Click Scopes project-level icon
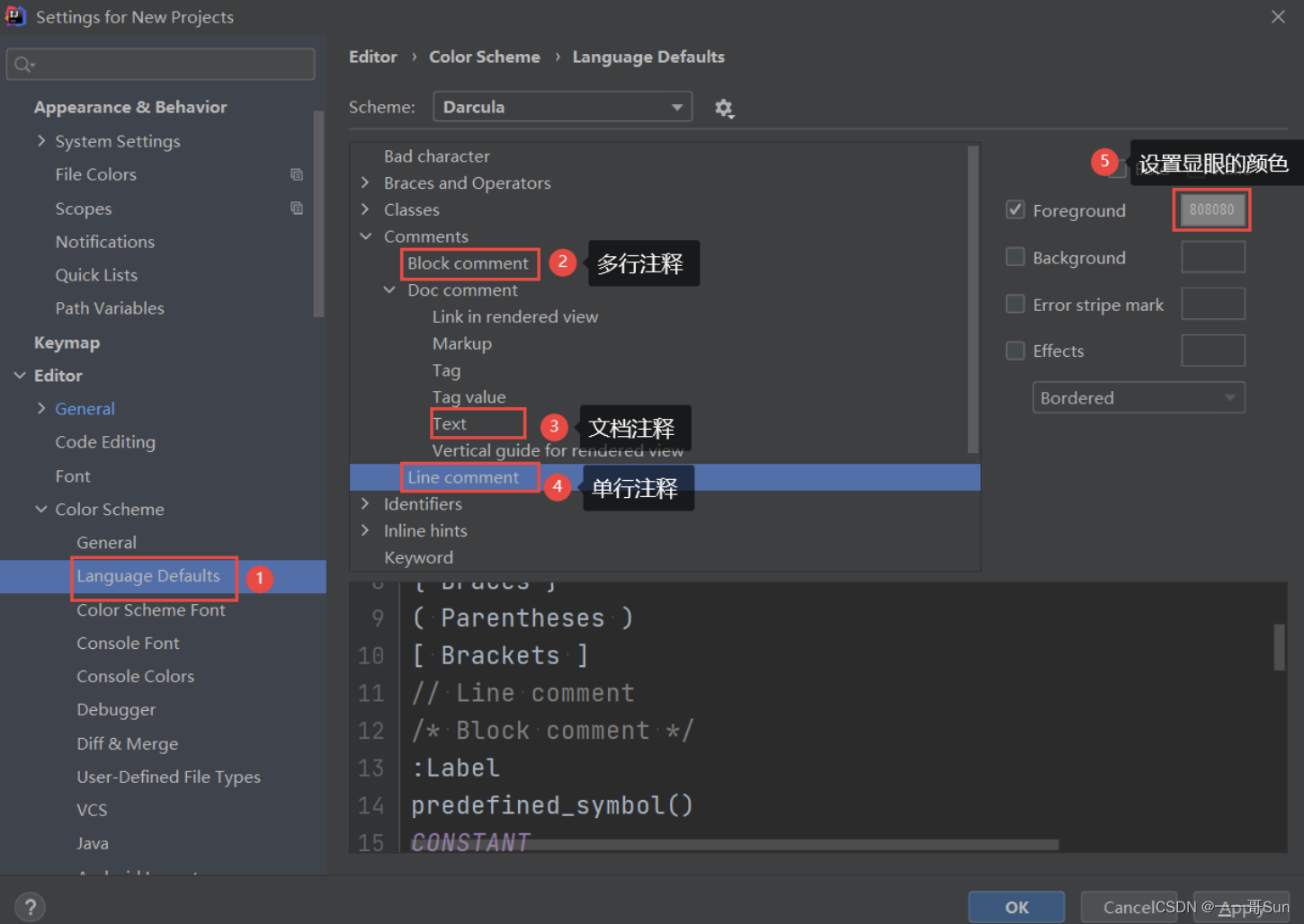The height and width of the screenshot is (924, 1304). point(297,208)
